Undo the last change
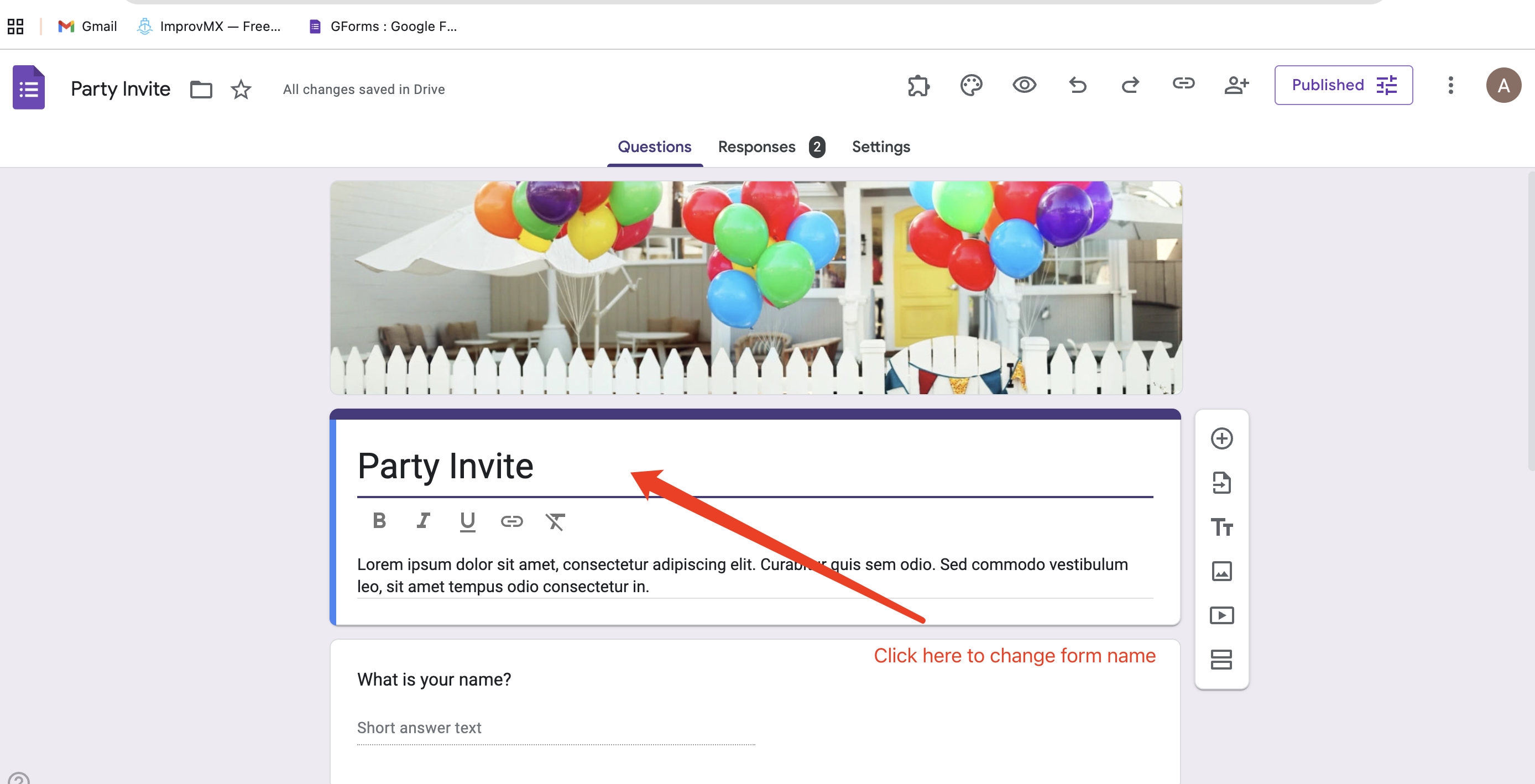 [x=1077, y=85]
